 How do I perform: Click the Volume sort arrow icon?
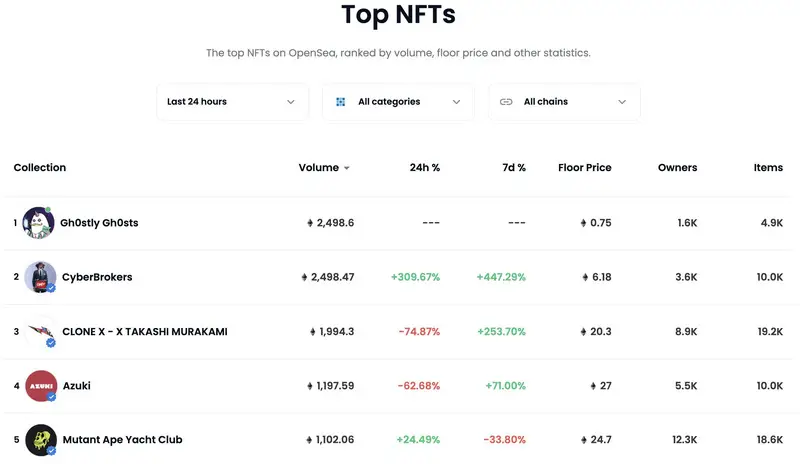[347, 168]
